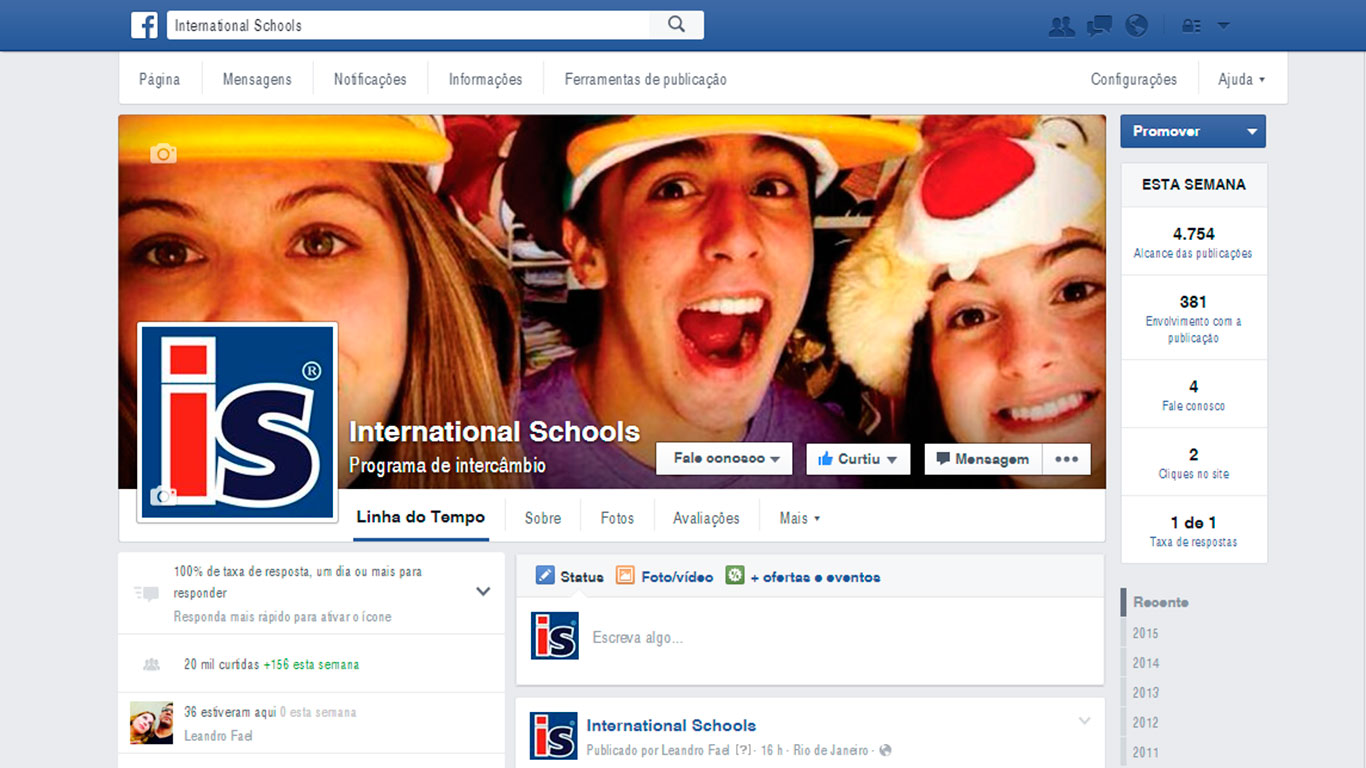Jump to 2014 in the timeline
Screen dimensions: 1366x768
coord(1146,663)
